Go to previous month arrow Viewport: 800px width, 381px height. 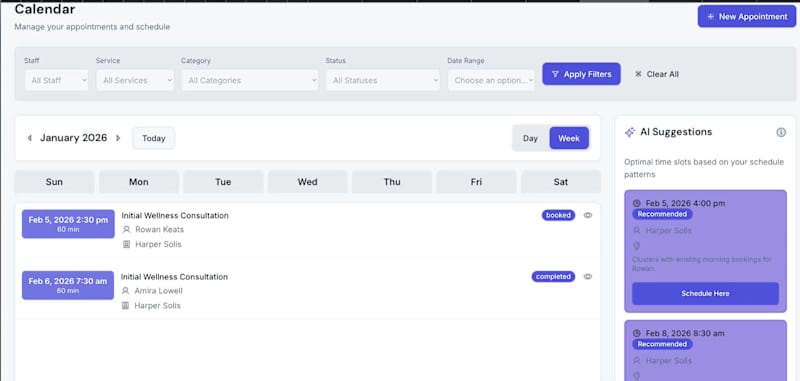[x=30, y=138]
